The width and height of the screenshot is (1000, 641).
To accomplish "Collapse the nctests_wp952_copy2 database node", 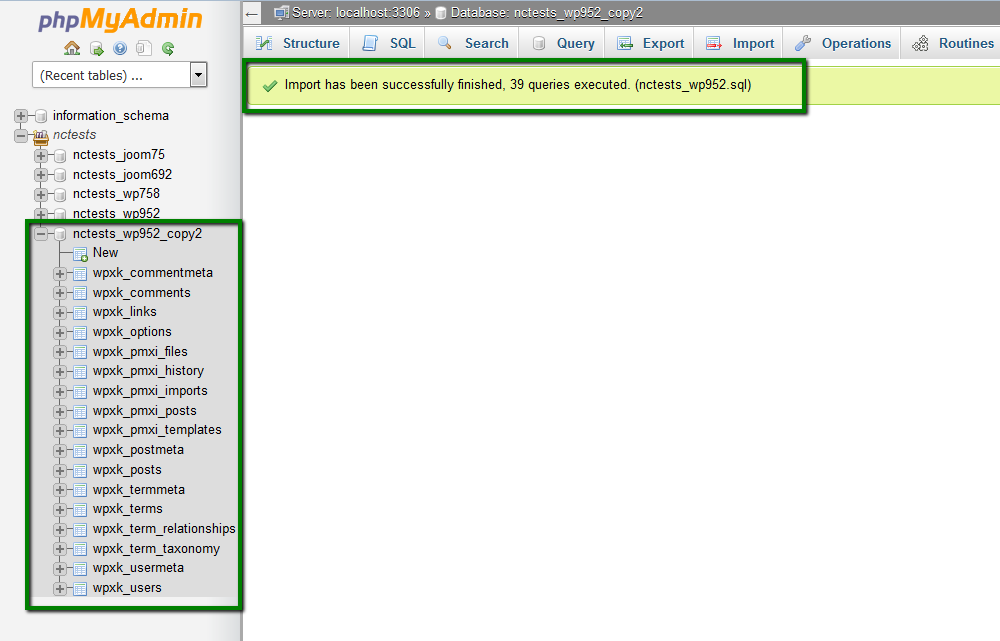I will pyautogui.click(x=41, y=234).
